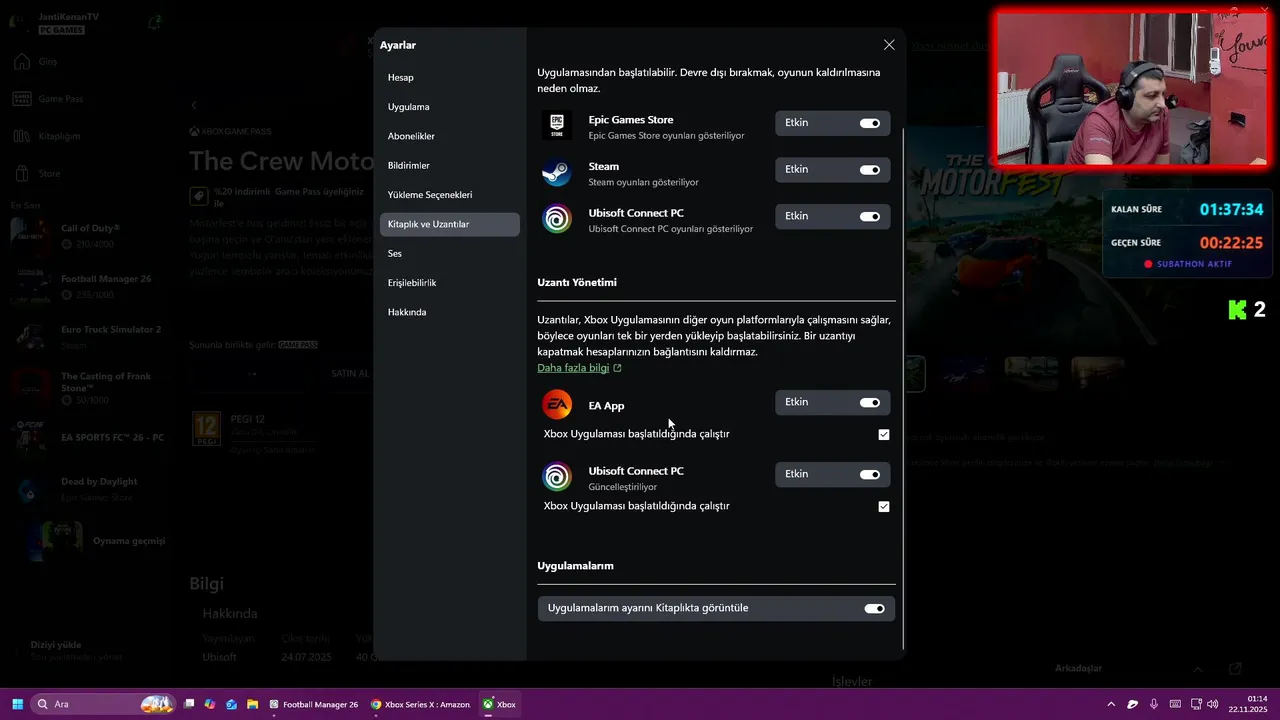Click 'Epic Games Store oyunları gösteriliyor' text
This screenshot has height=720, width=1280.
666,135
